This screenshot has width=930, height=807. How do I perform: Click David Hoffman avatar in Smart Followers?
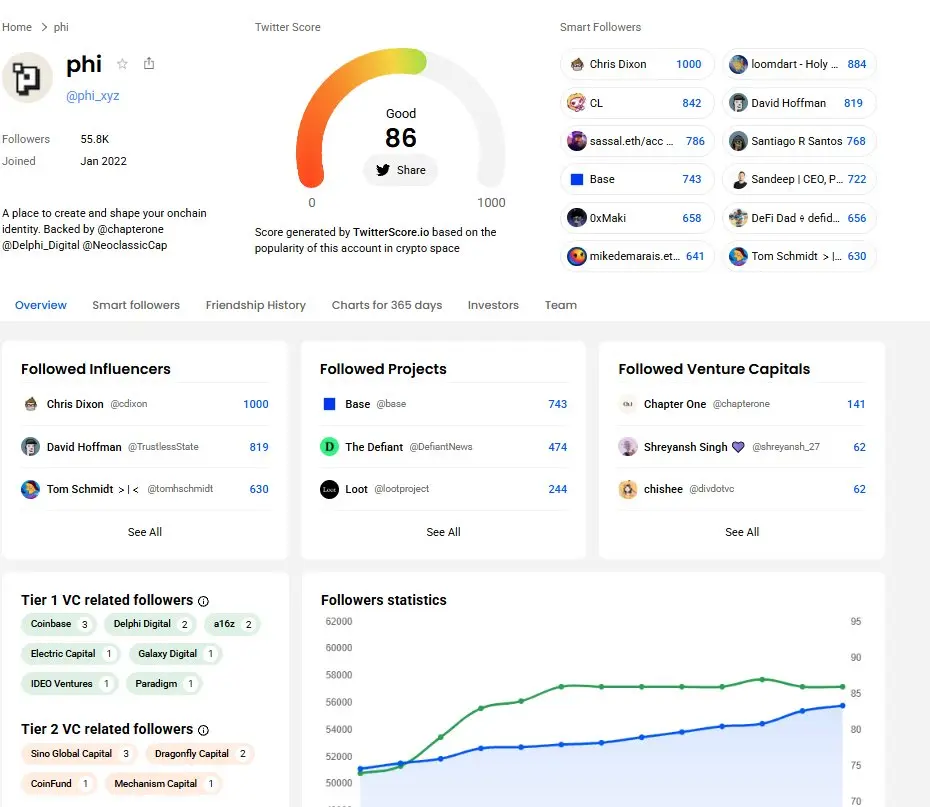coord(738,103)
